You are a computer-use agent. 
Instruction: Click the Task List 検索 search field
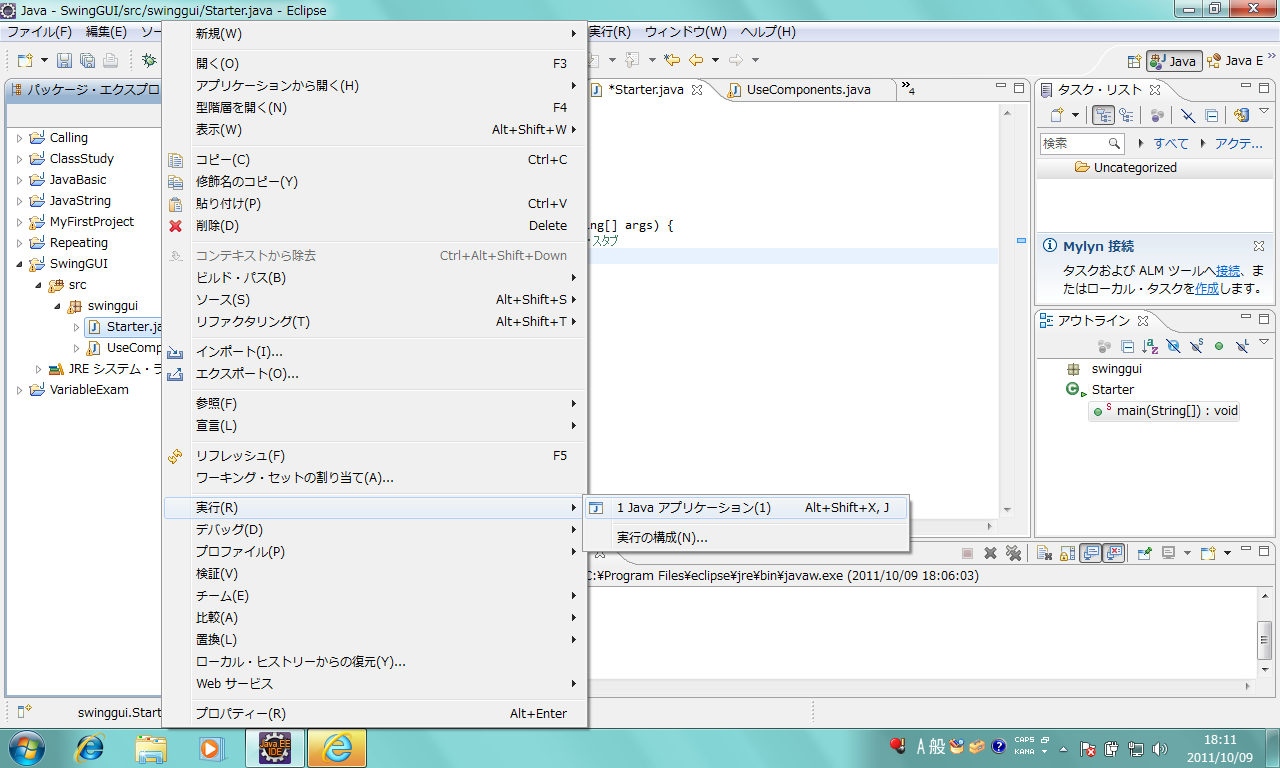click(1073, 144)
